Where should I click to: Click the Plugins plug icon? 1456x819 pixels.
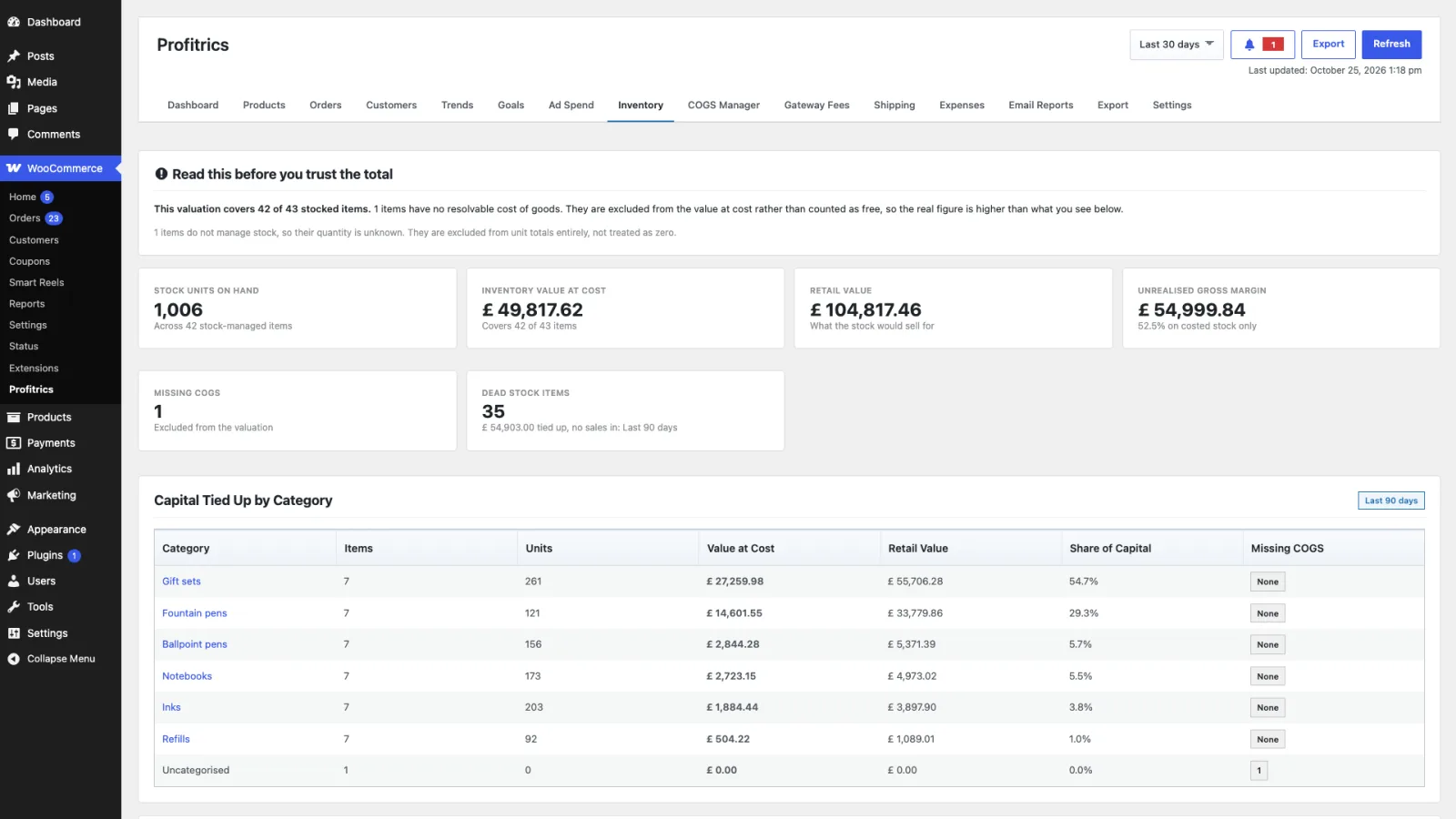pos(14,555)
